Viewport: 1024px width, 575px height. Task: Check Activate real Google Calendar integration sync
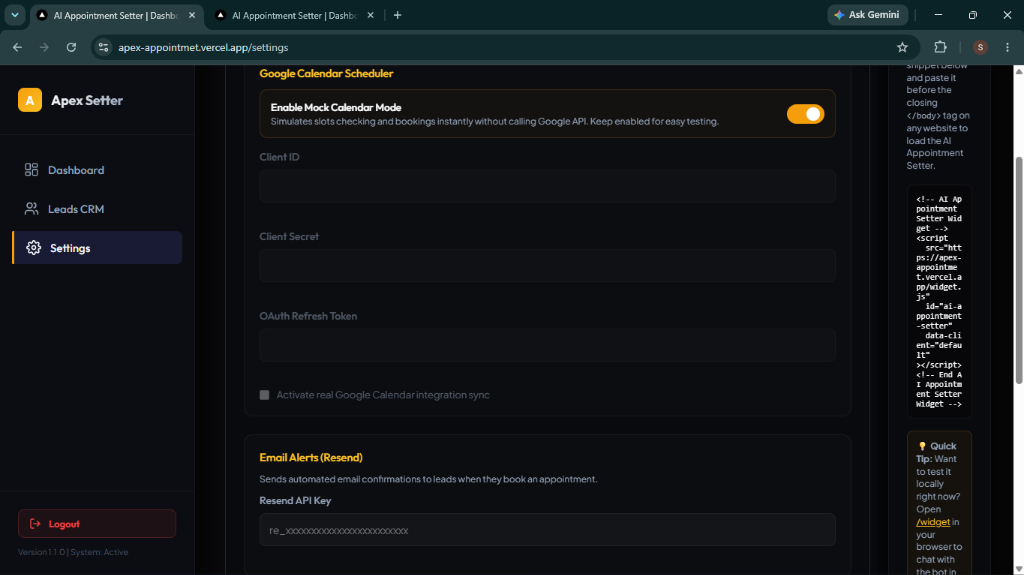tap(264, 395)
